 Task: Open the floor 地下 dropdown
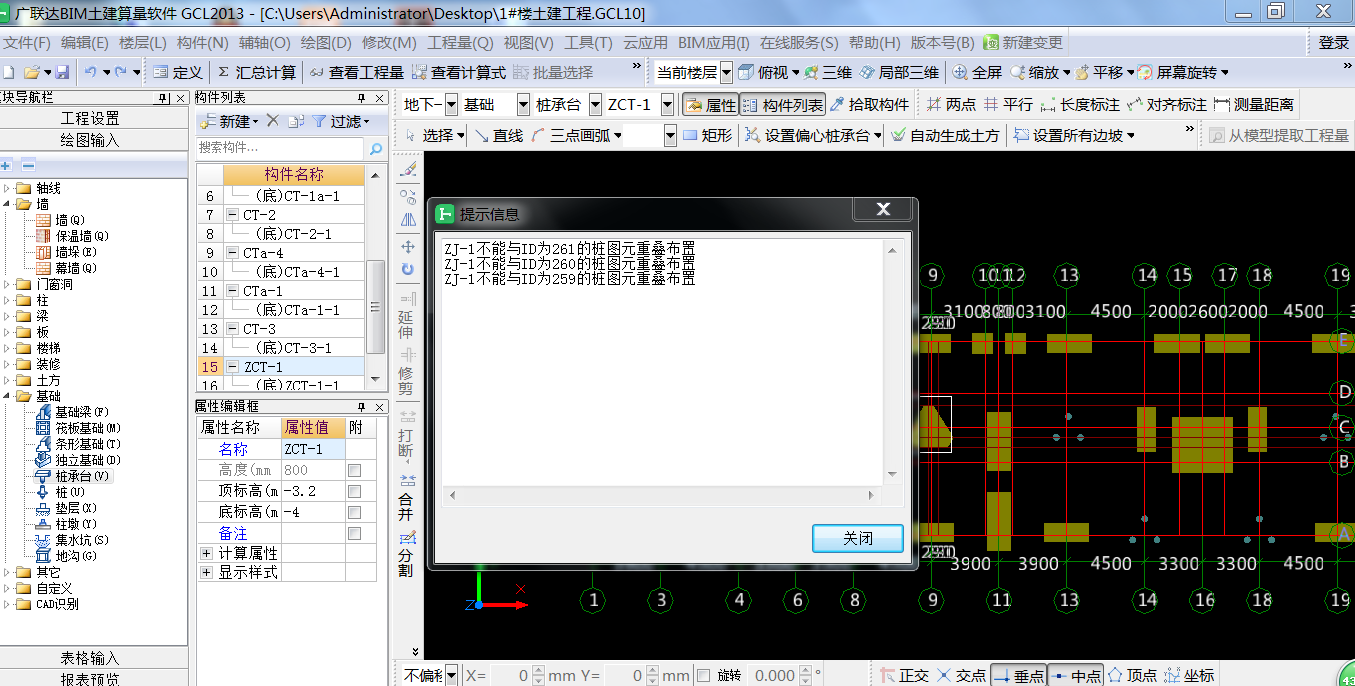(451, 105)
